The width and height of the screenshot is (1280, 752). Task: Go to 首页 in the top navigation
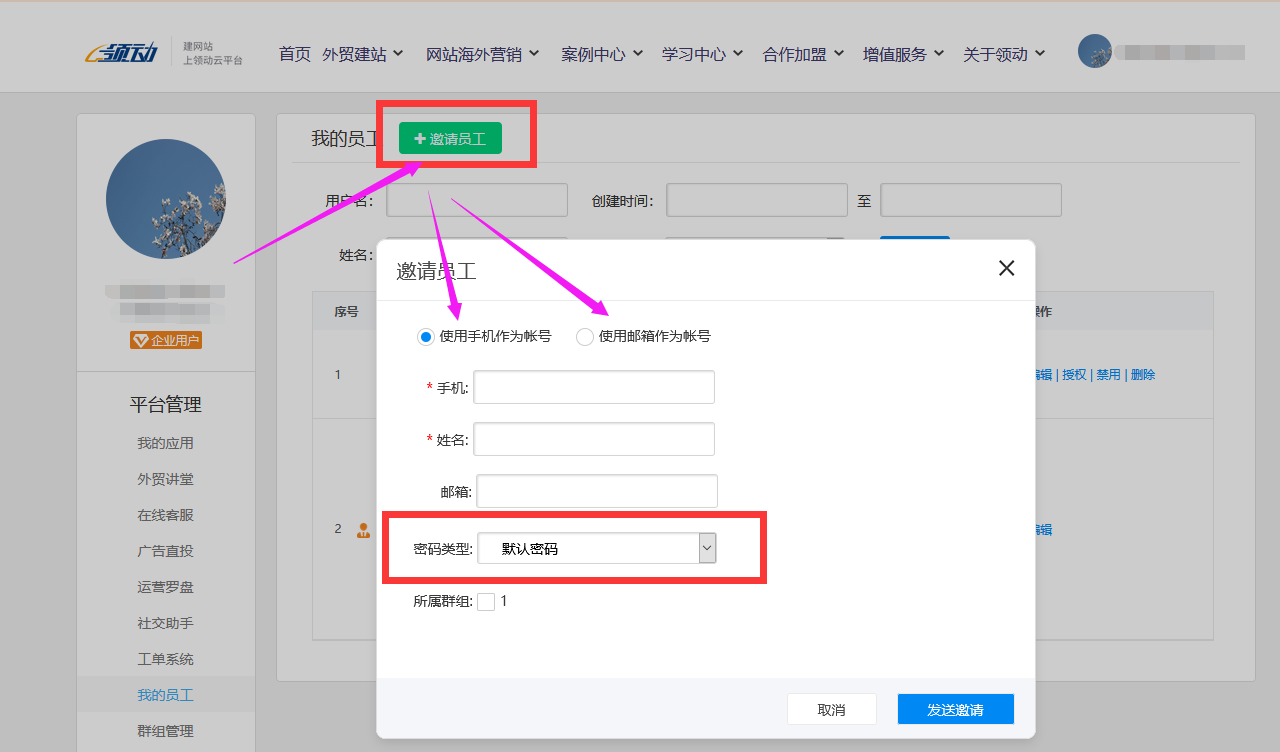coord(294,54)
